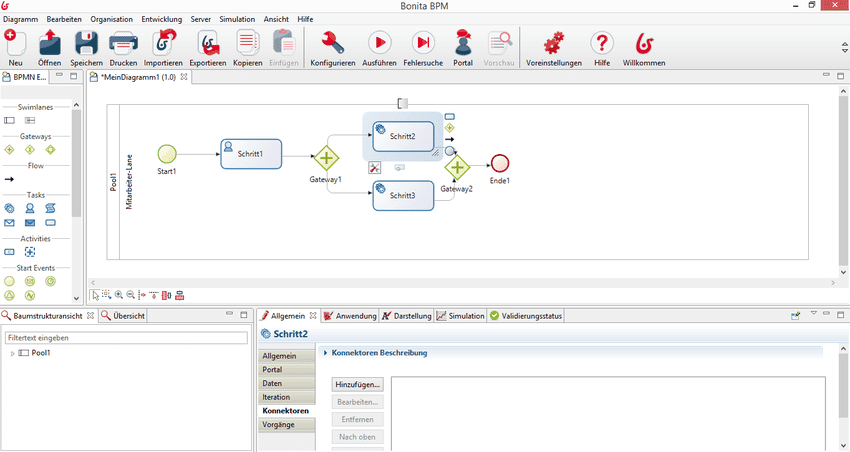Select the Schritt1 task on canvas
This screenshot has width=850, height=452.
(251, 154)
